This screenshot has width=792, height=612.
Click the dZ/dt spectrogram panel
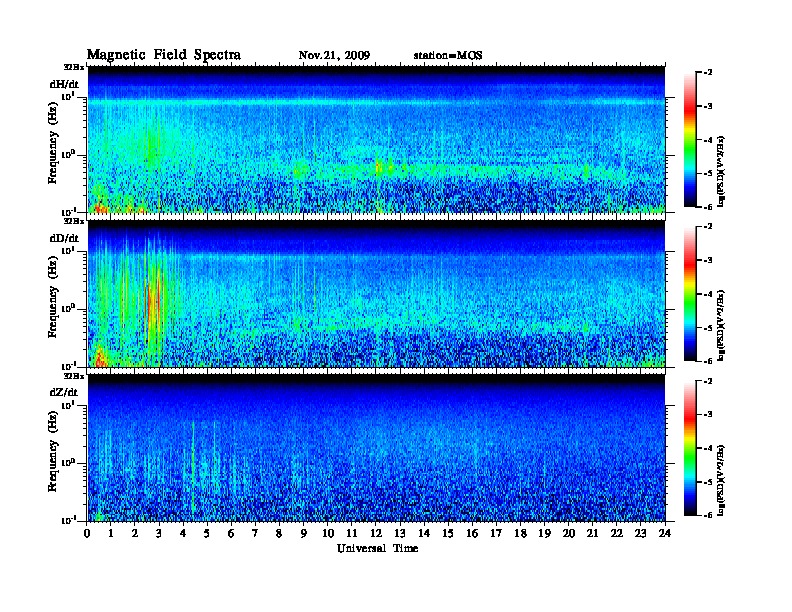pos(376,447)
